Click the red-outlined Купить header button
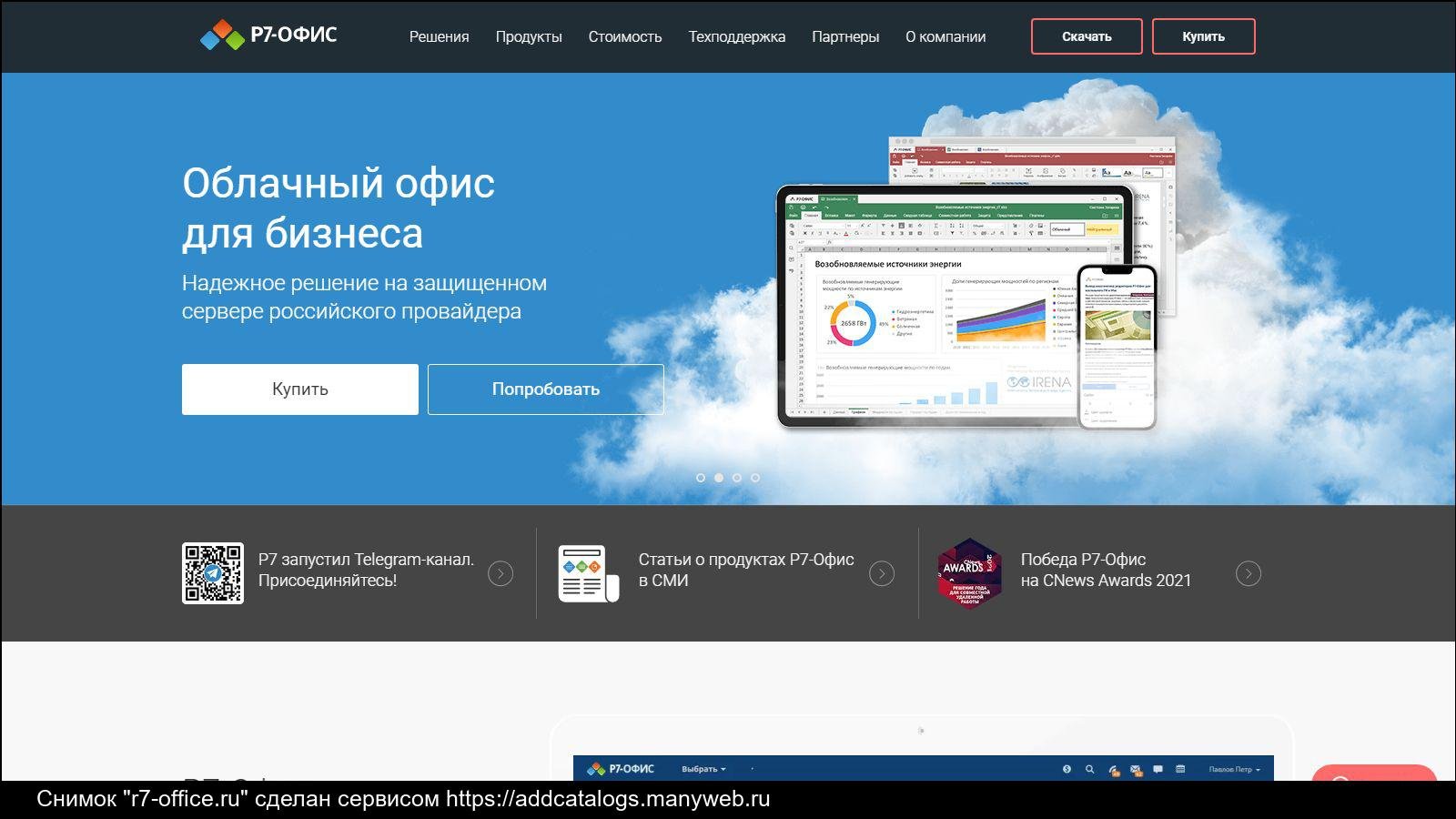Screen dimensions: 1456x819 pyautogui.click(x=1203, y=36)
